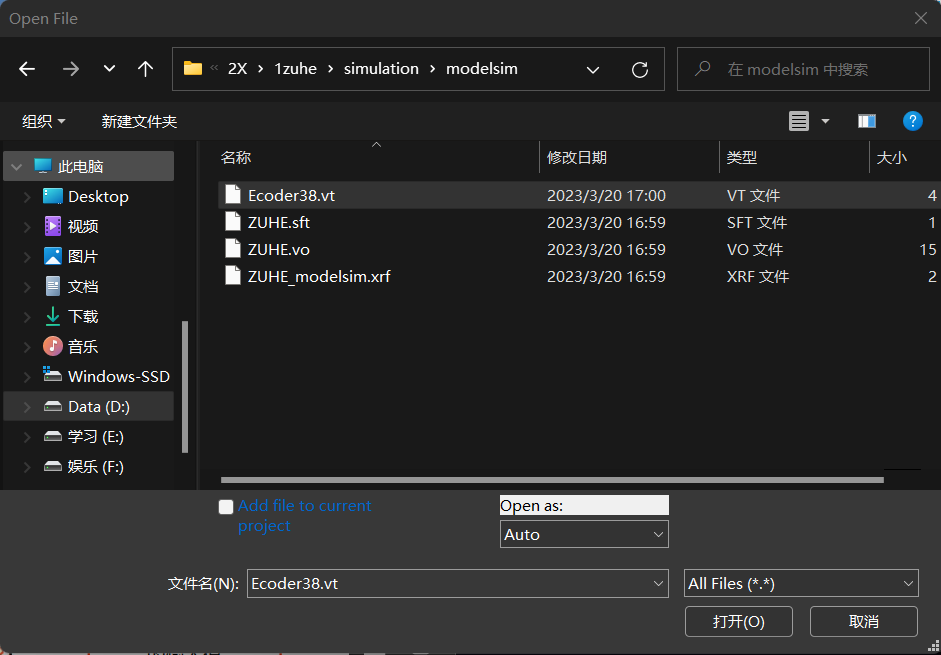
Task: Open the help question mark icon
Action: click(x=912, y=121)
